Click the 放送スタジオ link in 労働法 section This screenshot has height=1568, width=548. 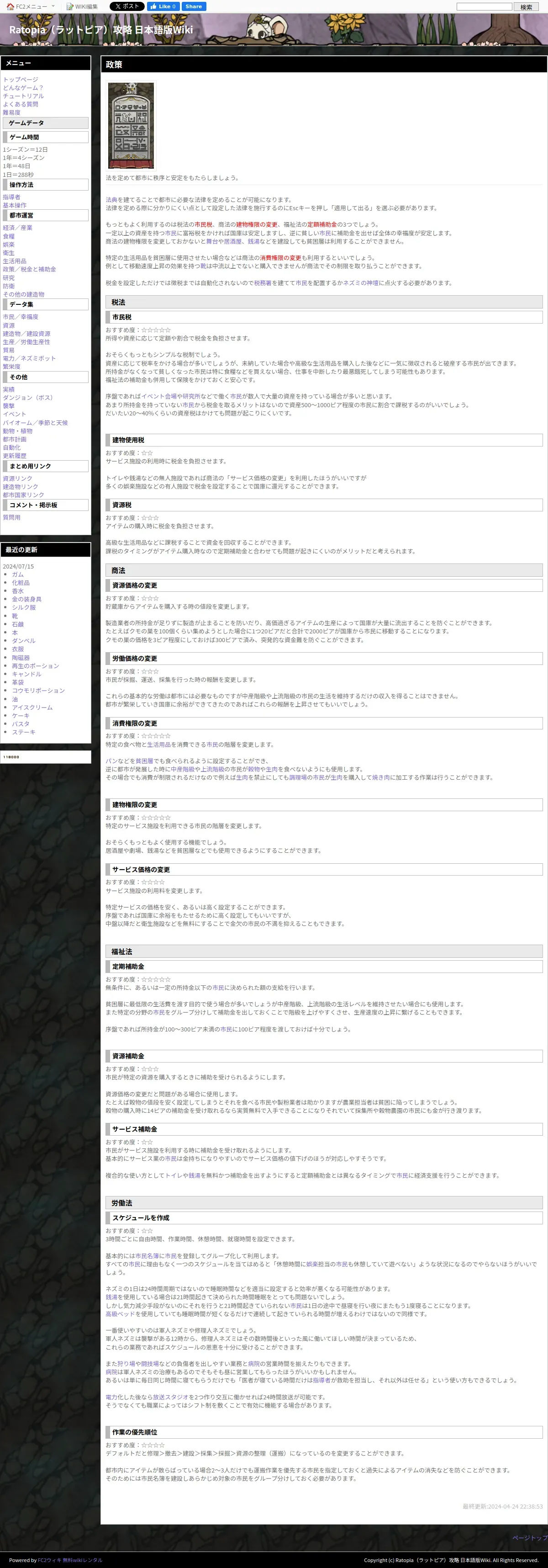(x=170, y=1397)
